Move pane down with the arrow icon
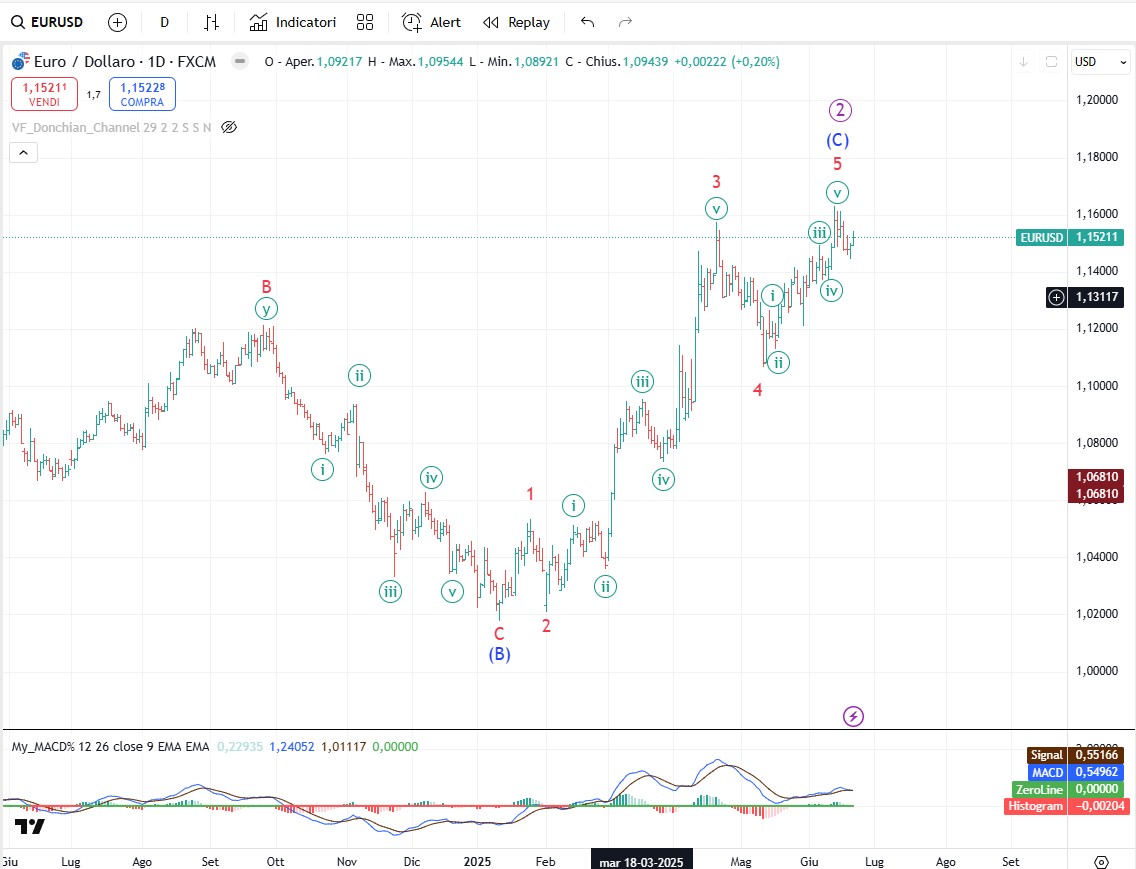 [x=1023, y=62]
